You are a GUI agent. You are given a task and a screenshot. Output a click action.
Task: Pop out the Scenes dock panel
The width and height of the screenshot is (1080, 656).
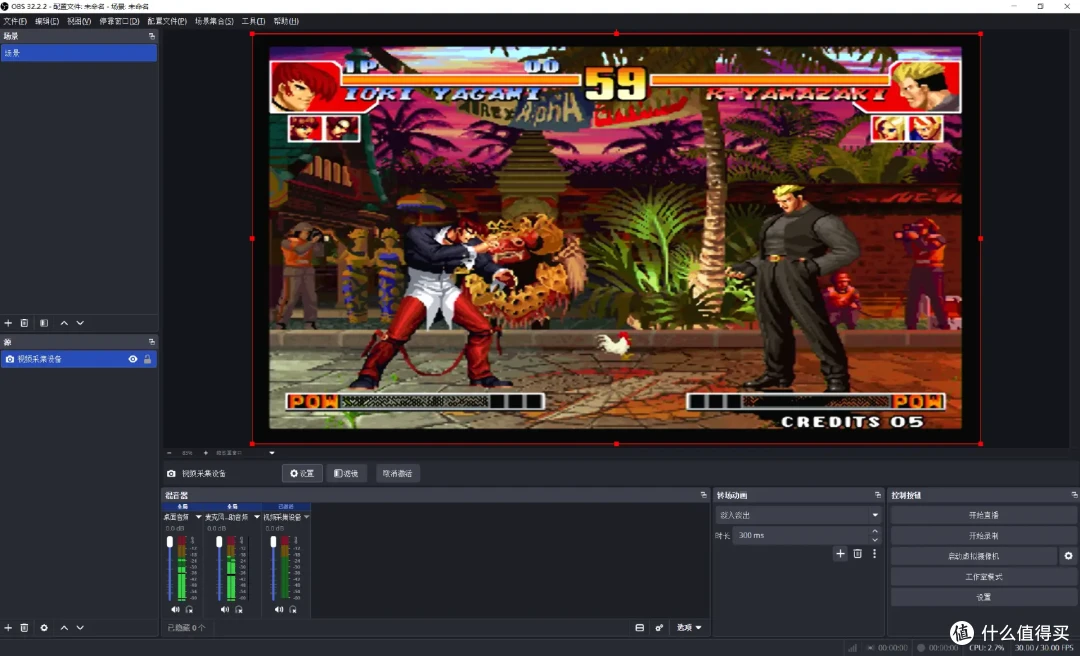click(x=152, y=36)
